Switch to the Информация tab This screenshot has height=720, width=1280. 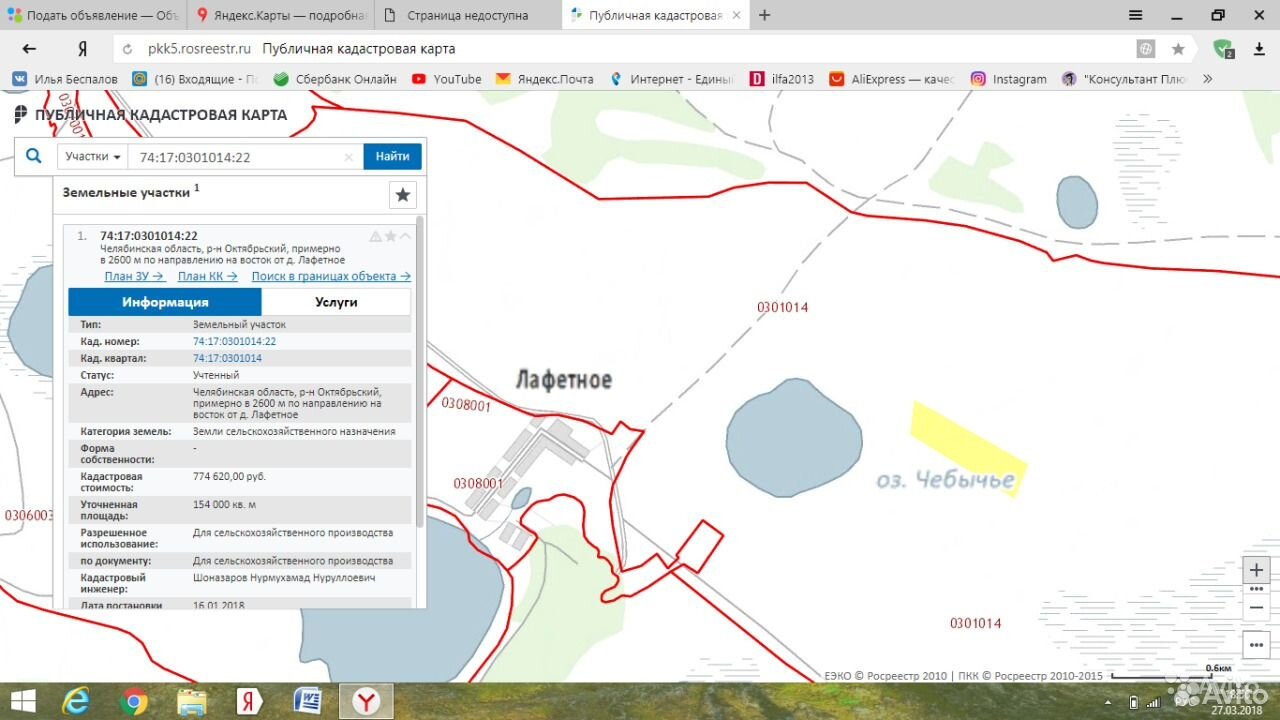[x=165, y=302]
